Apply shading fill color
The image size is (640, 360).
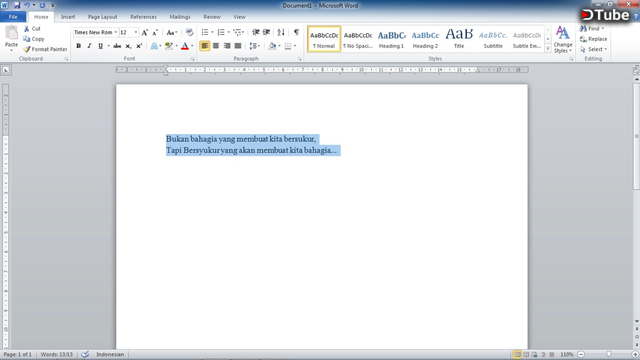coord(272,46)
